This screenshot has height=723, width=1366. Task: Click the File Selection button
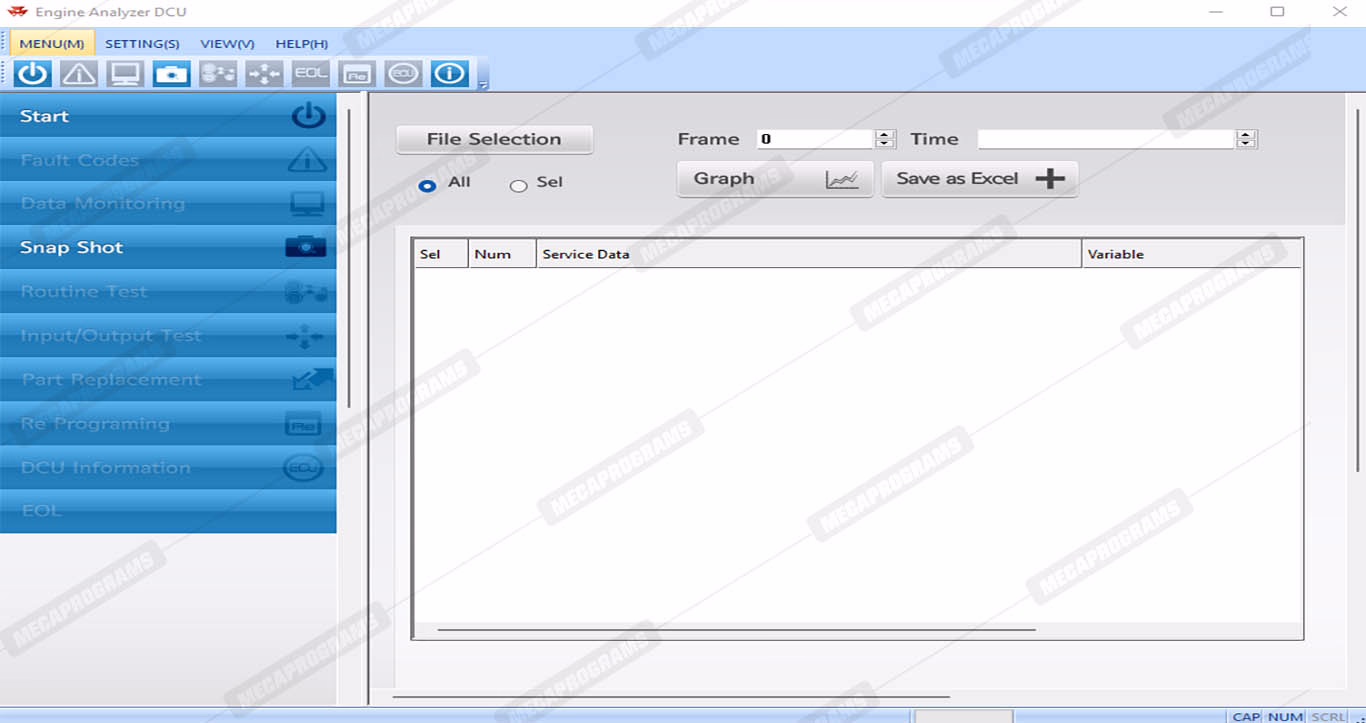pyautogui.click(x=494, y=139)
